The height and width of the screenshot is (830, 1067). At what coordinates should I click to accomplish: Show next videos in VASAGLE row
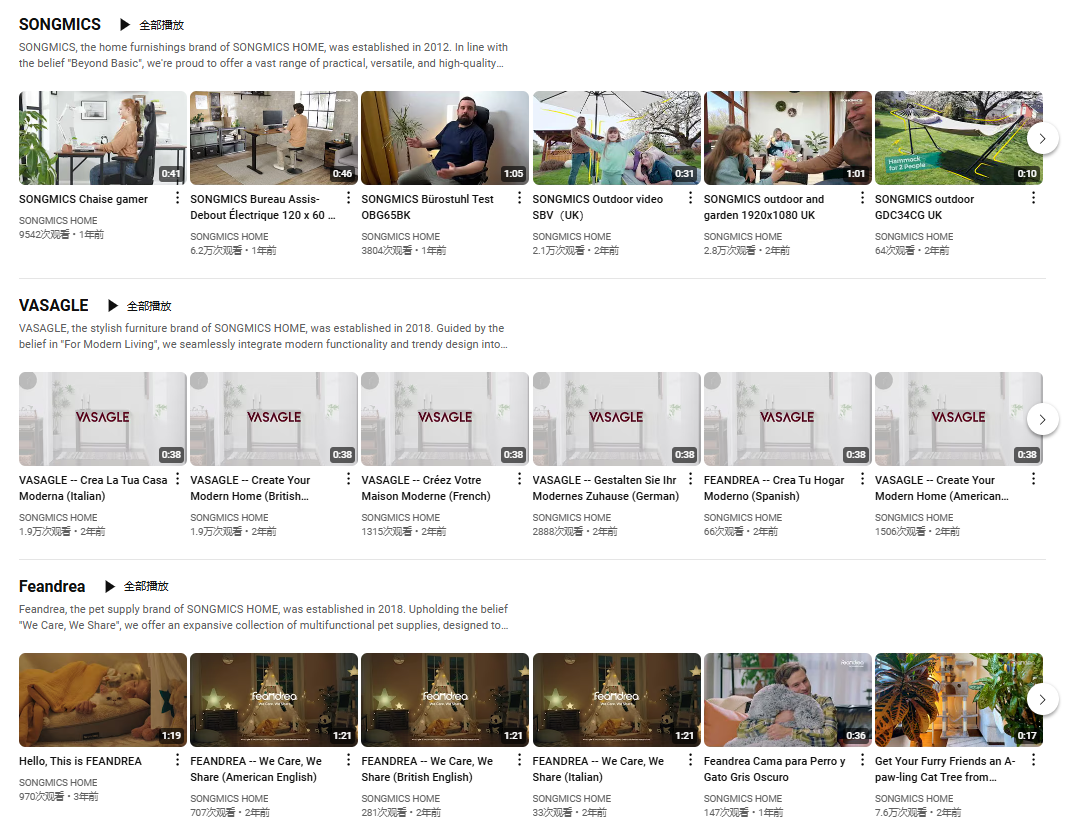tap(1042, 419)
